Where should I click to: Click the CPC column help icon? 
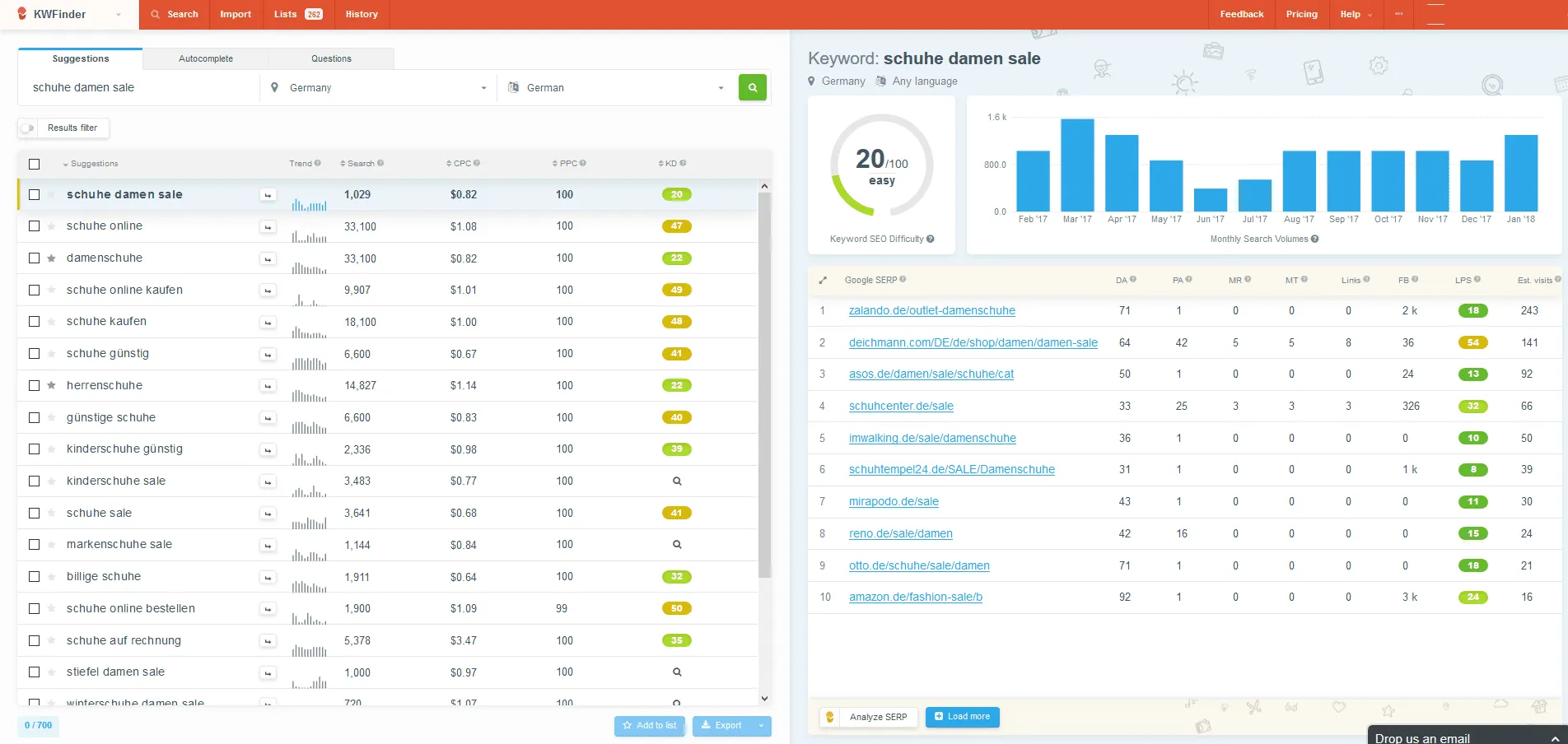click(477, 163)
